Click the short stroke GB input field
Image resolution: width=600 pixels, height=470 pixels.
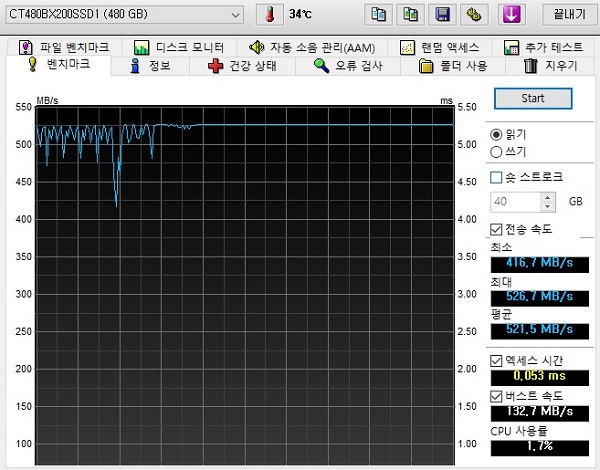[516, 202]
